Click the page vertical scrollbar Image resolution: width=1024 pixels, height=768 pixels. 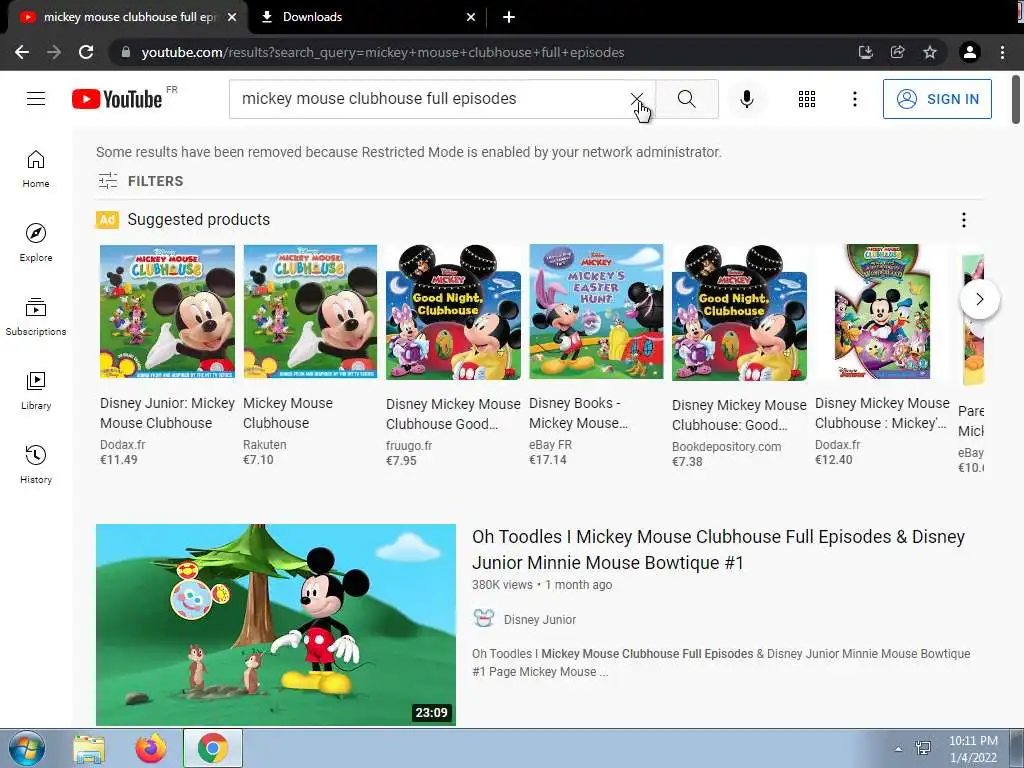[x=1016, y=100]
